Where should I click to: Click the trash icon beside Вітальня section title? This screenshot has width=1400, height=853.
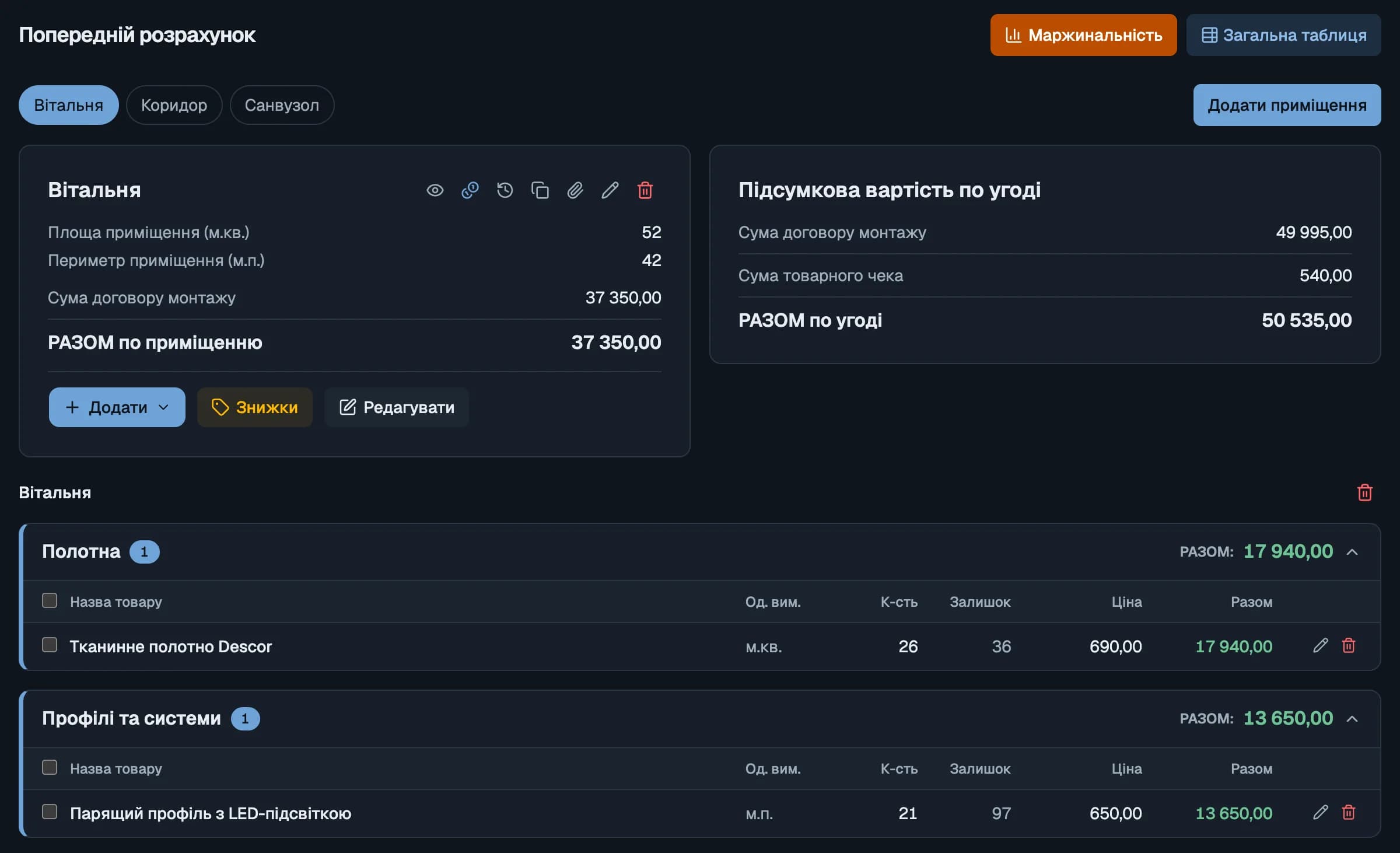click(1364, 492)
